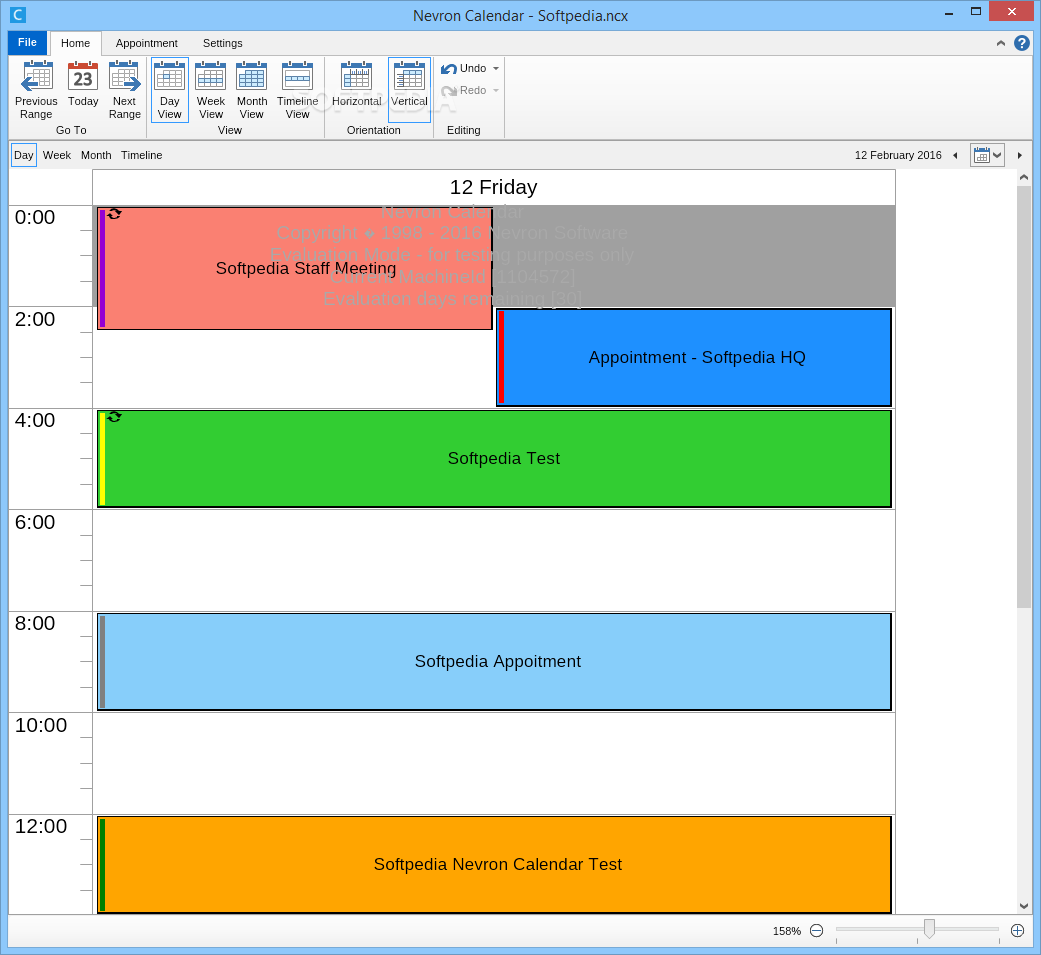Open the calendar date picker dropdown
1041x955 pixels.
[x=987, y=155]
